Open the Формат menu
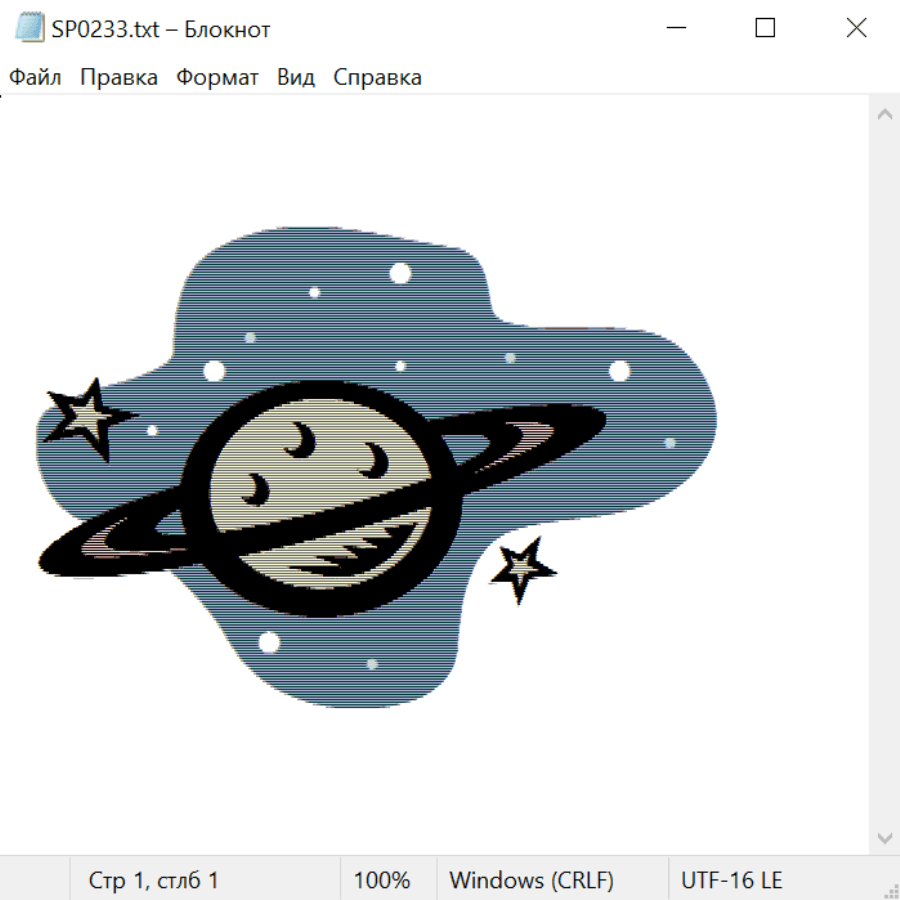Screen dimensions: 900x900 (217, 78)
